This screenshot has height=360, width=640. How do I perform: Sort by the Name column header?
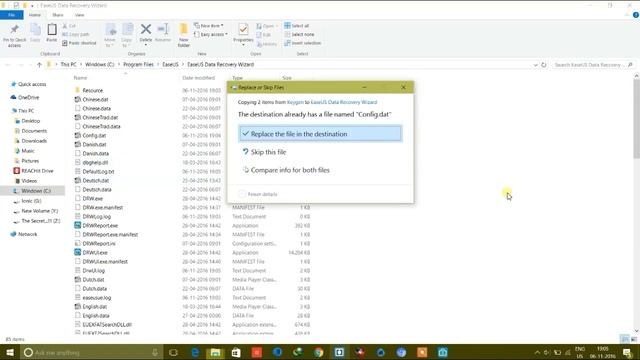tap(80, 78)
